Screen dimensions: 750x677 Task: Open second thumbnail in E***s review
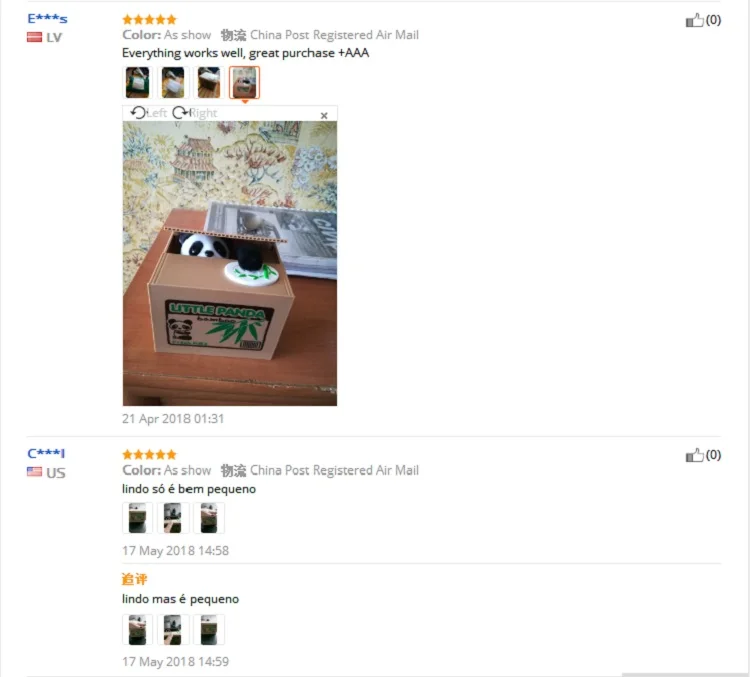tap(173, 82)
